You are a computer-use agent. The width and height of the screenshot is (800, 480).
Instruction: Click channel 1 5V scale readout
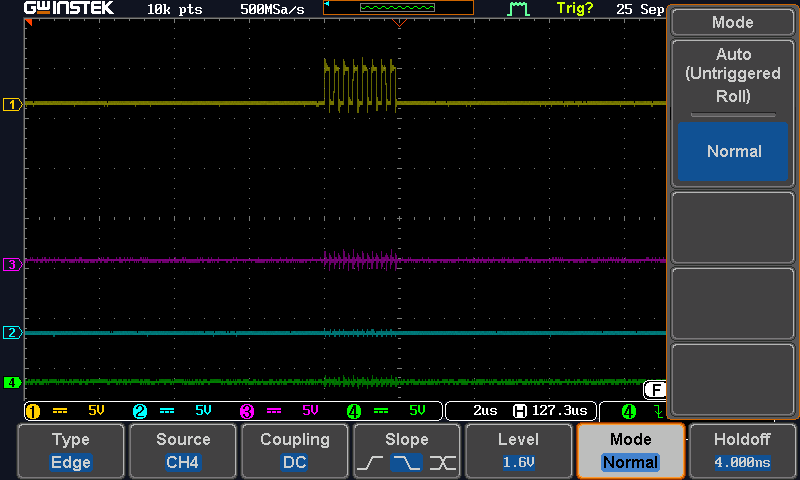[96, 411]
